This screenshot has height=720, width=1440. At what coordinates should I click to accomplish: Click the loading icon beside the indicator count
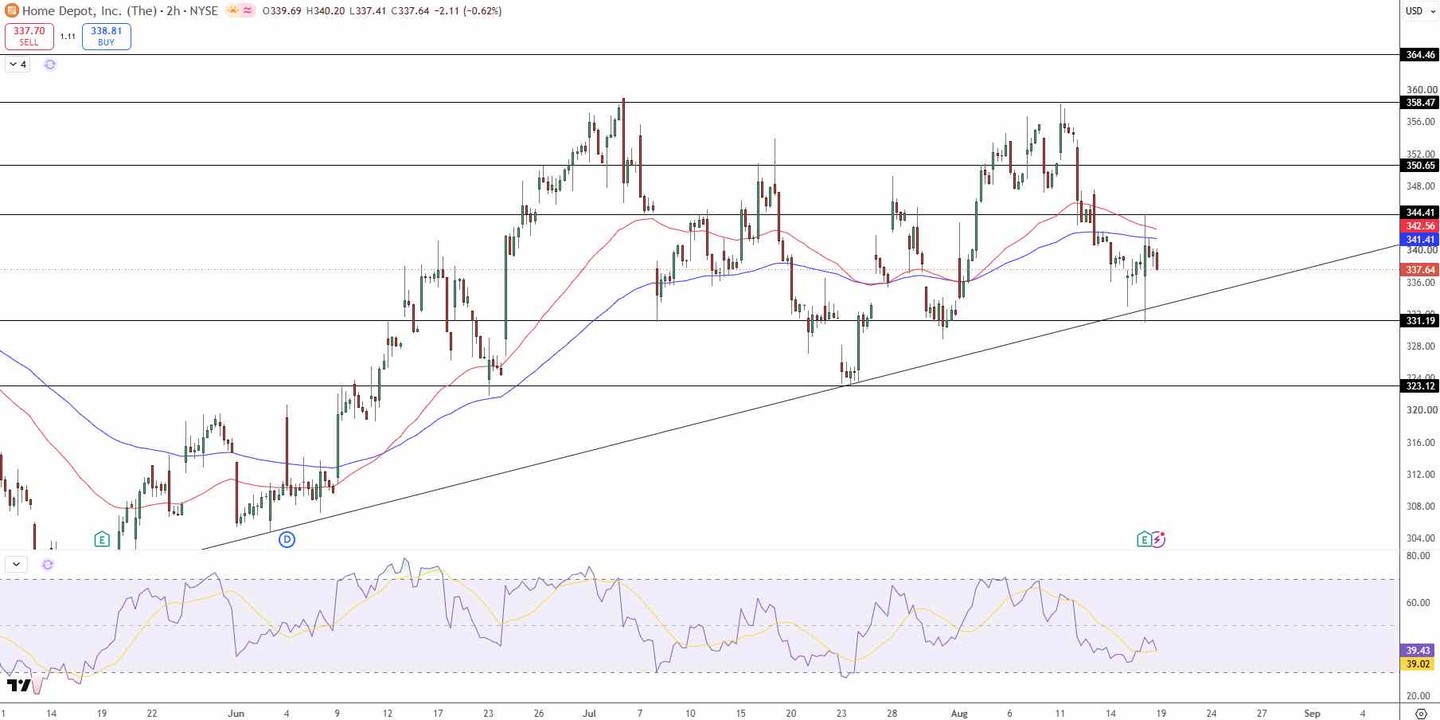50,64
